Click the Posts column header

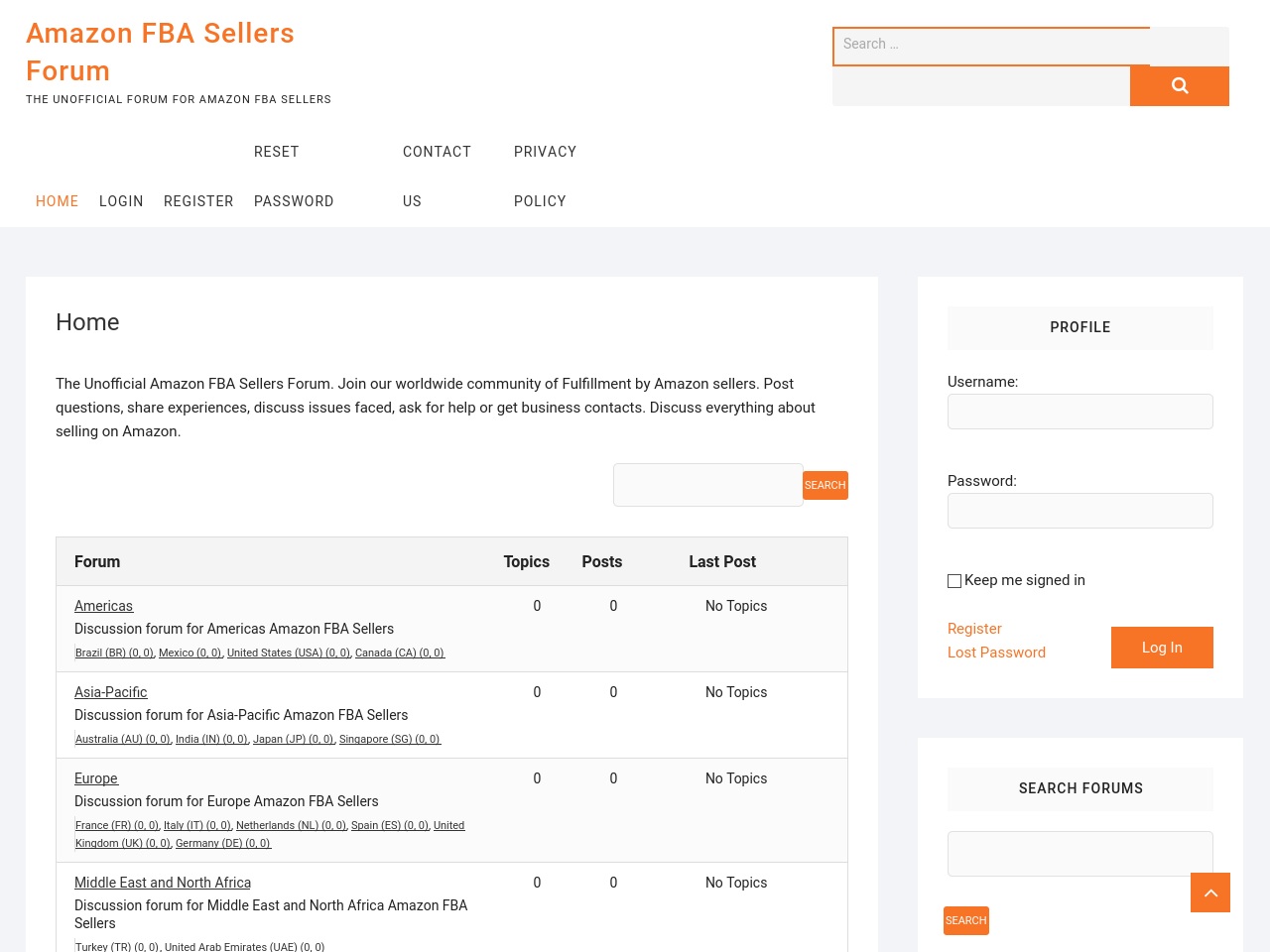601,561
